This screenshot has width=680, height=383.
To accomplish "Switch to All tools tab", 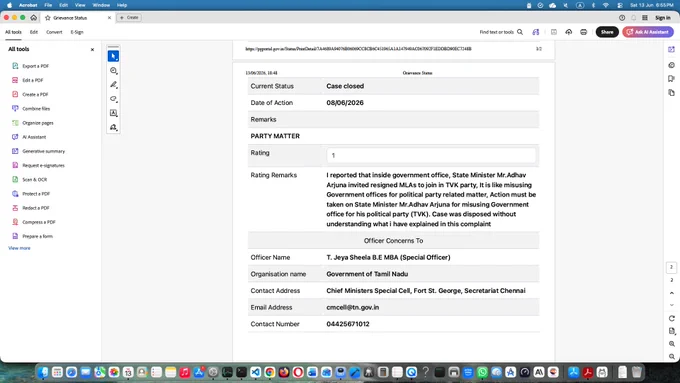I will (x=13, y=32).
